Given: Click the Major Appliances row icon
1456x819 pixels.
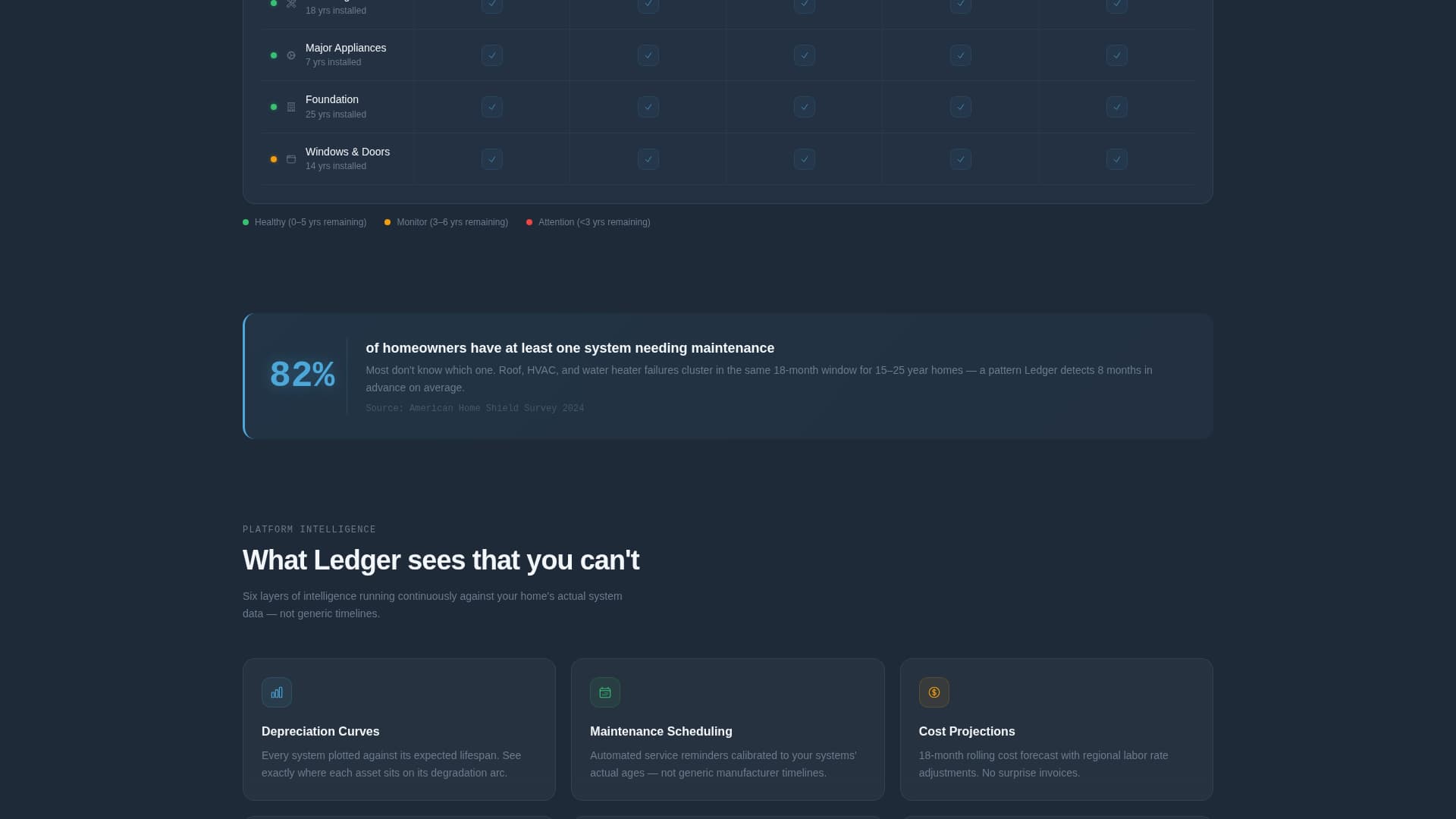Looking at the screenshot, I should [291, 55].
